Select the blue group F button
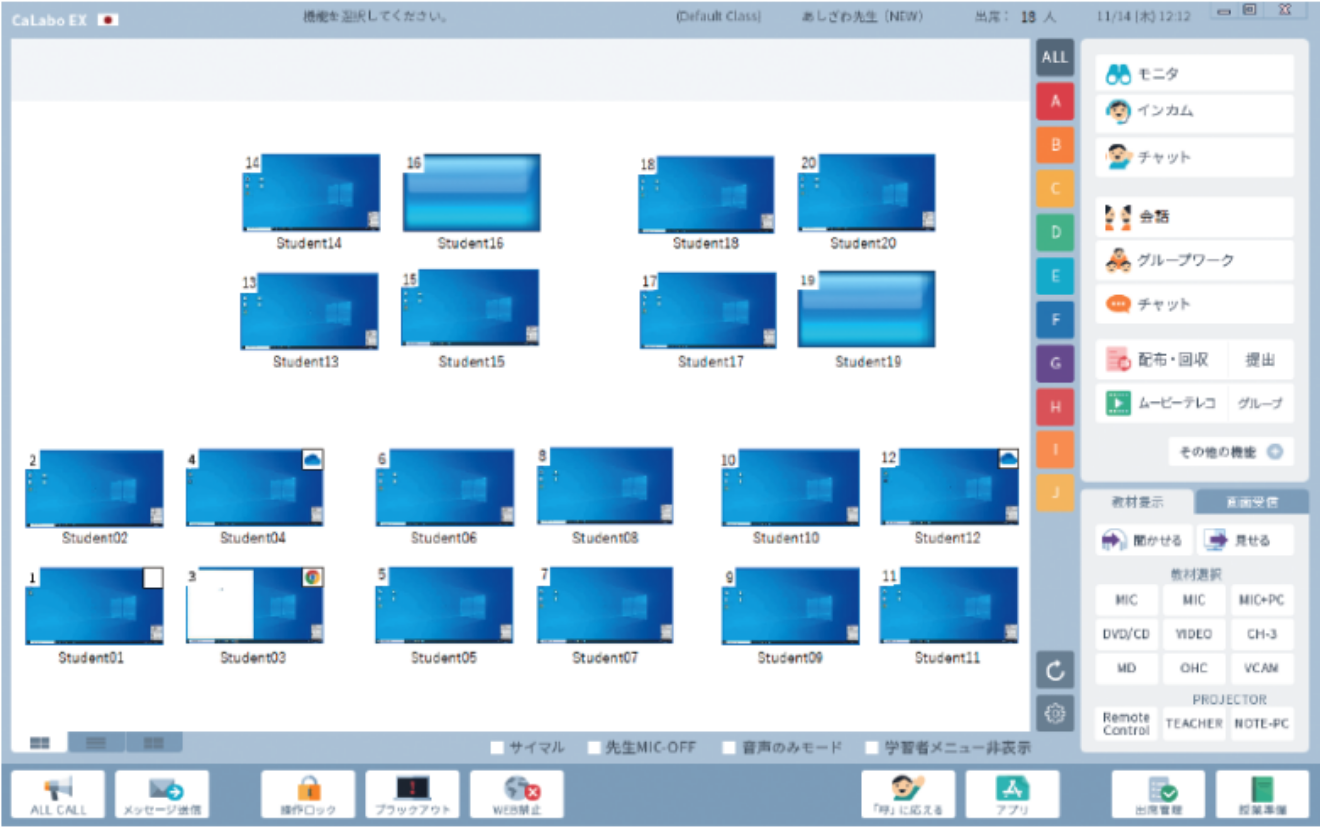This screenshot has width=1320, height=828. (x=1055, y=320)
